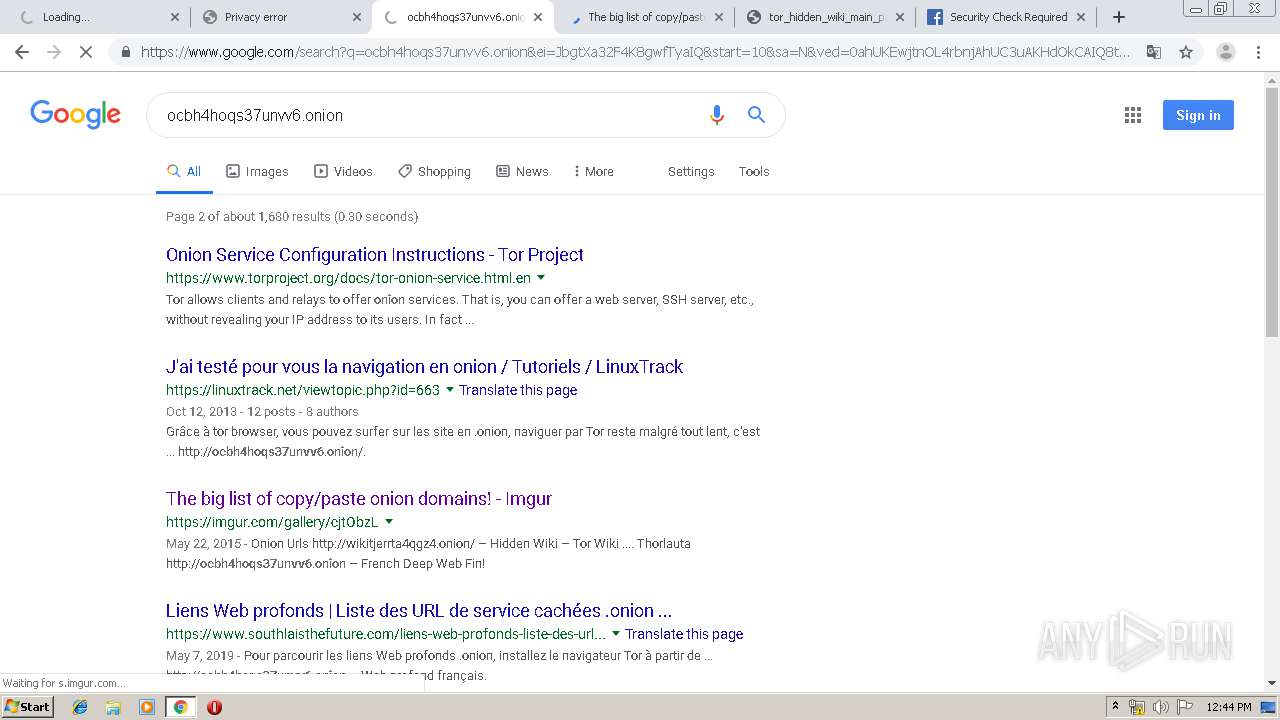Open Onion Service Configuration Instructions result
Image resolution: width=1280 pixels, height=720 pixels.
375,255
